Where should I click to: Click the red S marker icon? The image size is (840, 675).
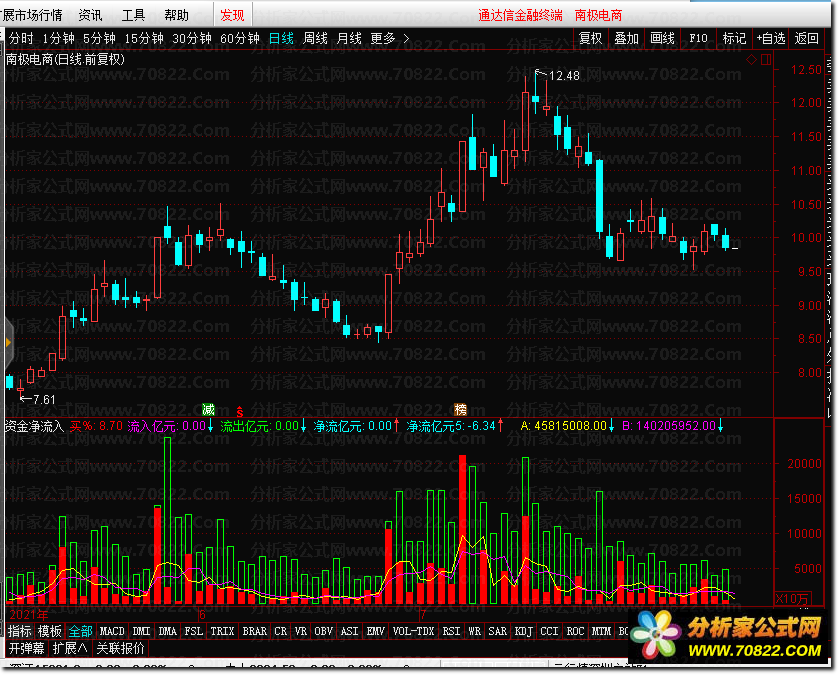(239, 411)
